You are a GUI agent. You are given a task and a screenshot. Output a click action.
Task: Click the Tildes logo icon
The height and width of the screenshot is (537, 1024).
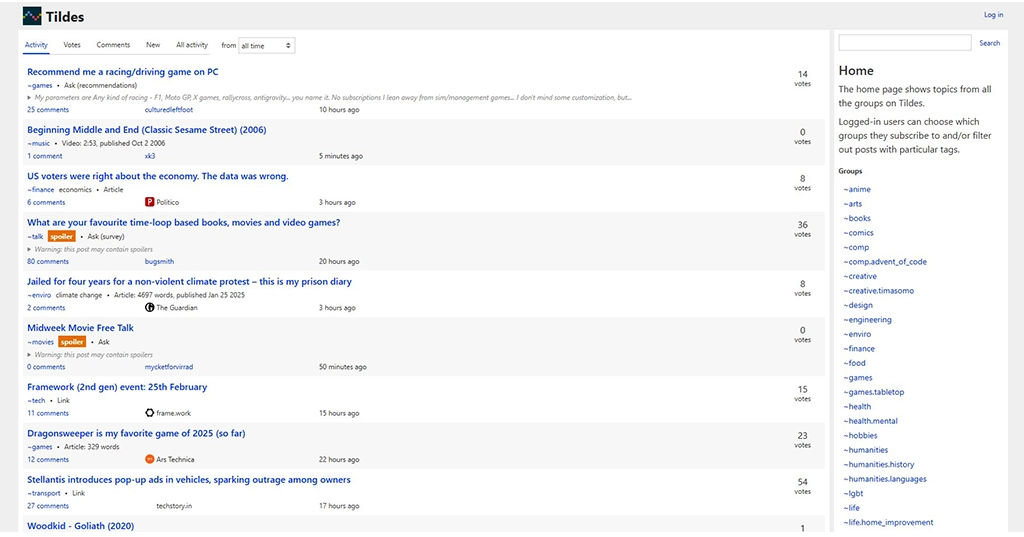pyautogui.click(x=32, y=16)
